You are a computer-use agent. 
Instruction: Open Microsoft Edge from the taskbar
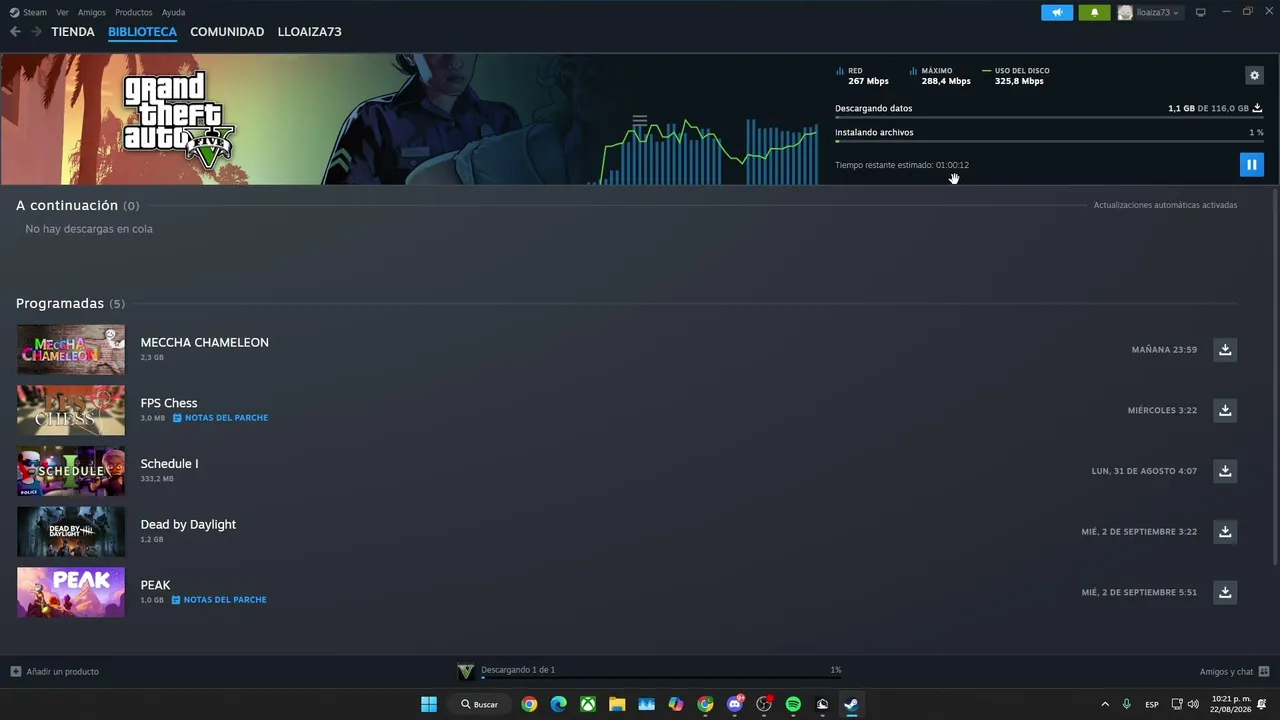click(x=558, y=704)
